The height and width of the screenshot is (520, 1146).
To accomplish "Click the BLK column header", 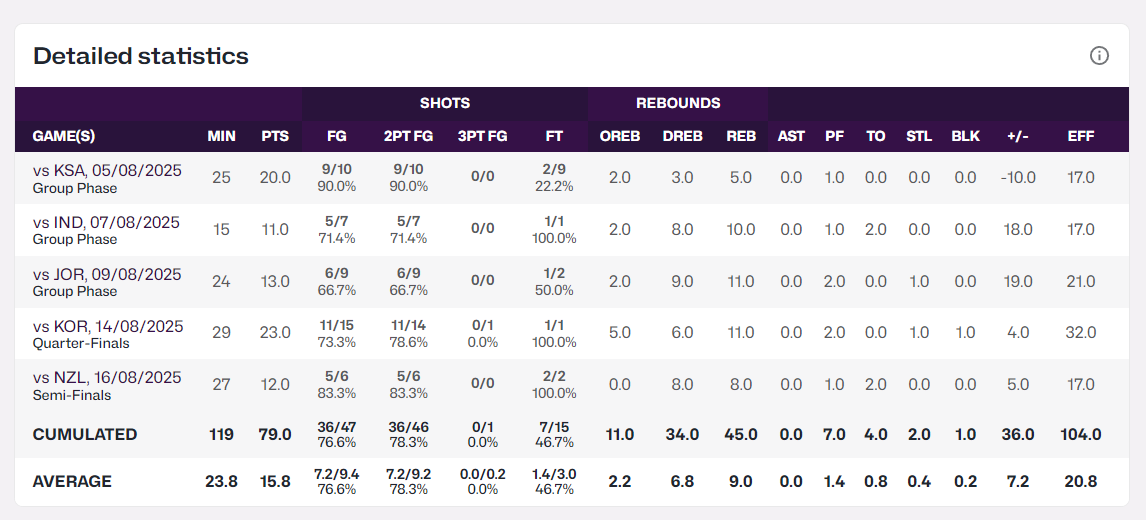I will pos(965,136).
